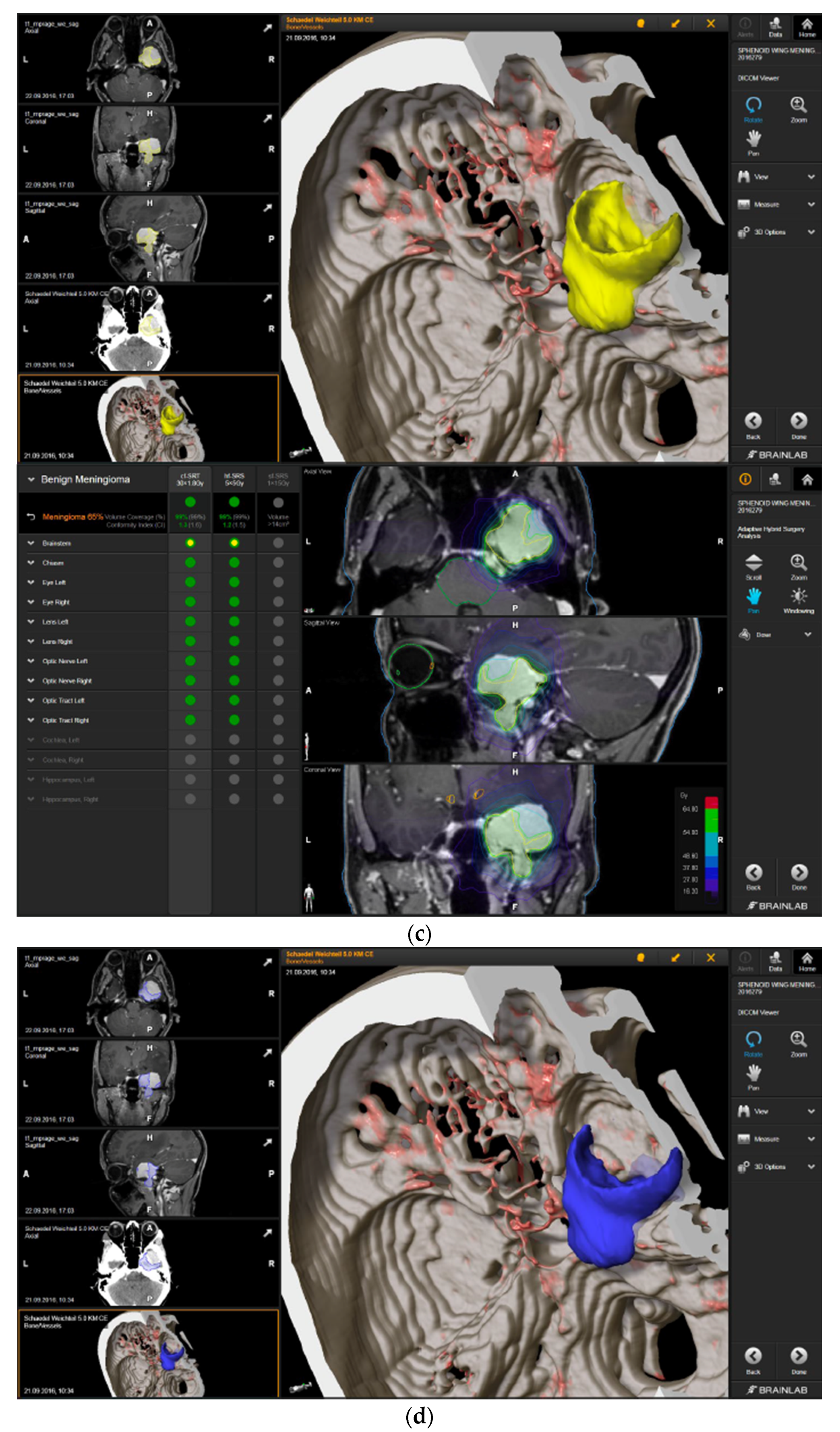Toggle Brainstem indicator under cf.SRT column
This screenshot has height=1432, width=840.
(190, 543)
